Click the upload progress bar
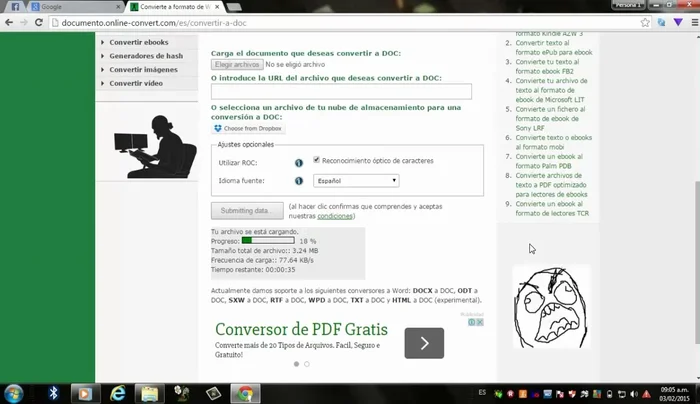 click(268, 241)
